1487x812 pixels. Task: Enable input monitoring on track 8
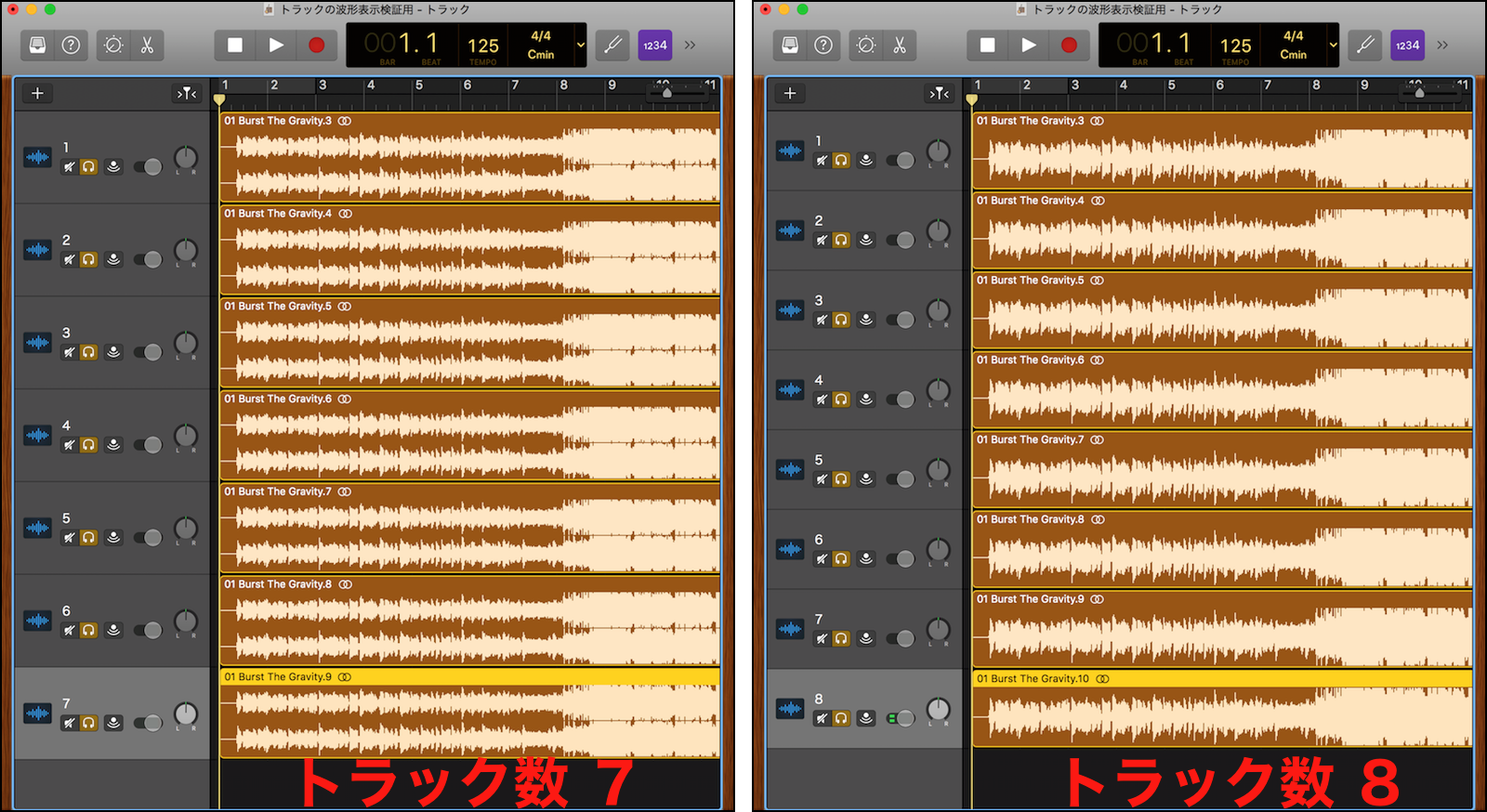(866, 718)
